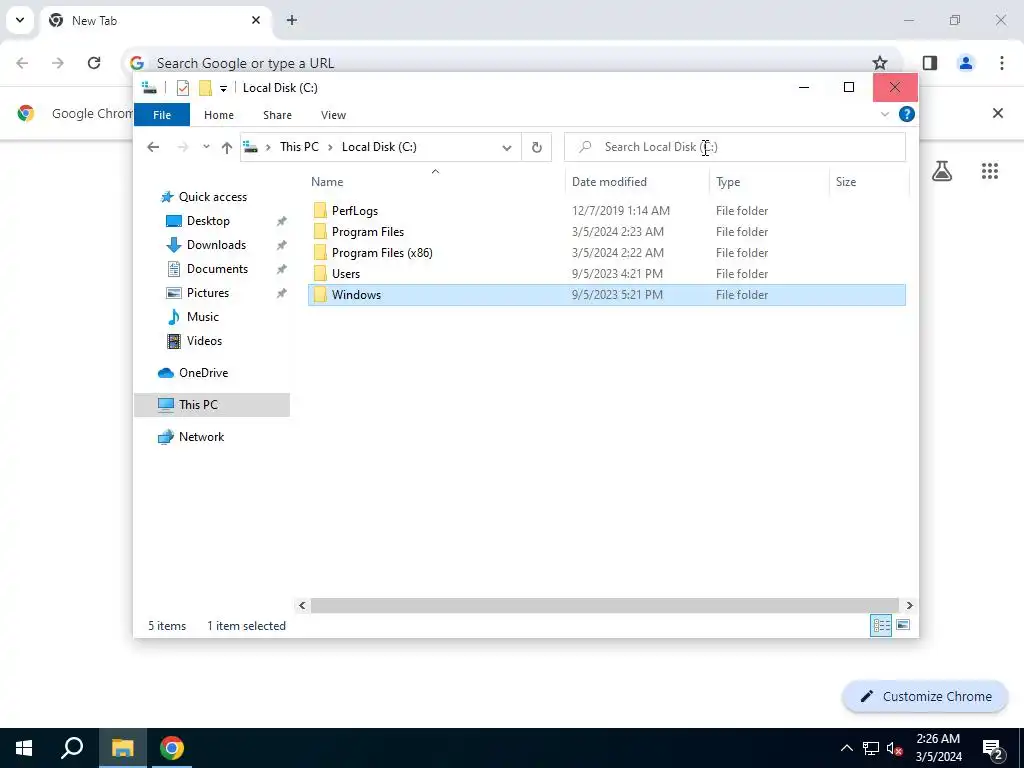Switch to Large icons view layout
The height and width of the screenshot is (768, 1024).
coord(903,626)
